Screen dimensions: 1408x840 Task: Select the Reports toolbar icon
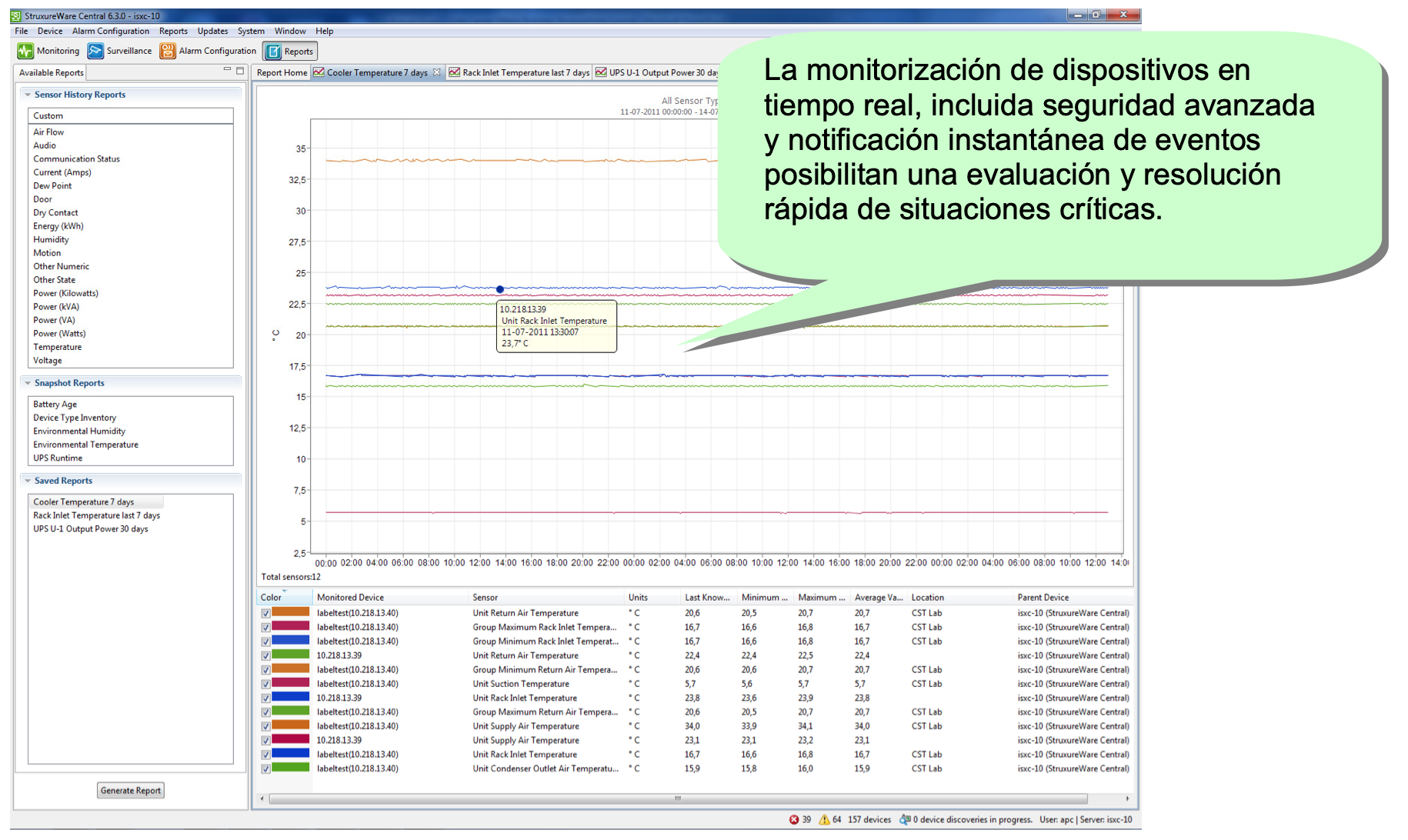pos(273,52)
